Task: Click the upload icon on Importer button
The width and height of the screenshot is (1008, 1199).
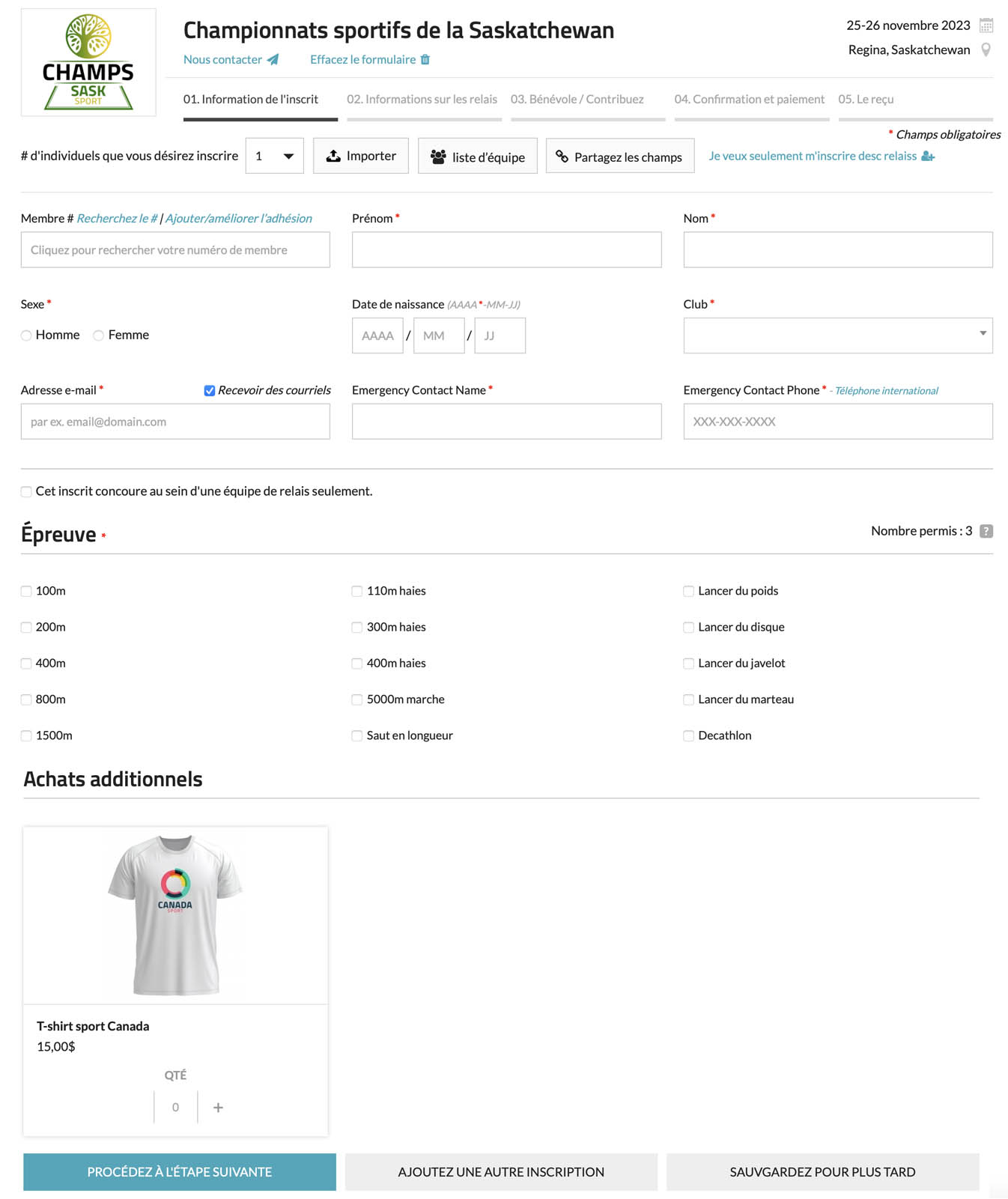Action: click(333, 156)
